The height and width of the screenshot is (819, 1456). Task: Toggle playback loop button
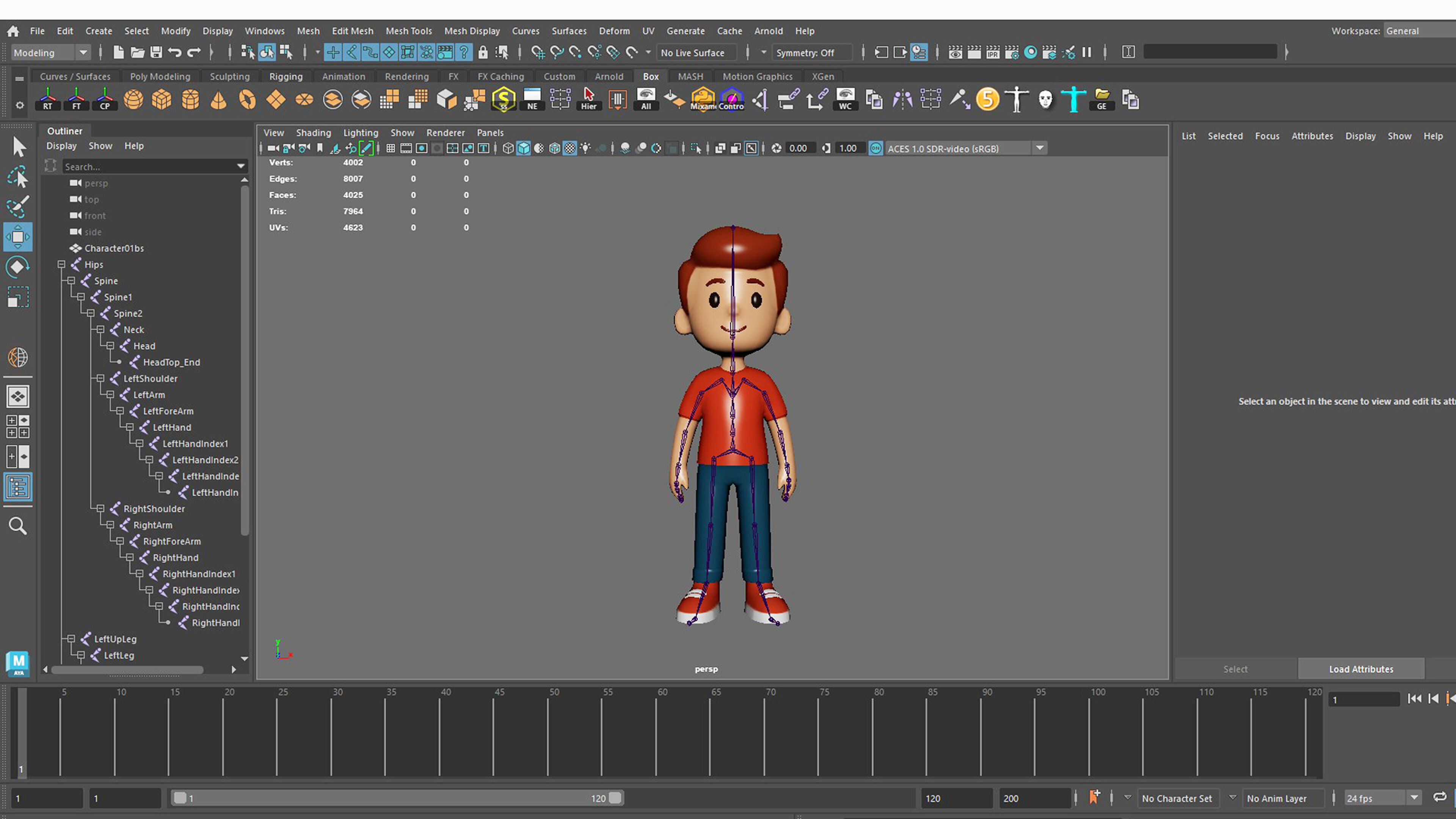pos(1440,797)
